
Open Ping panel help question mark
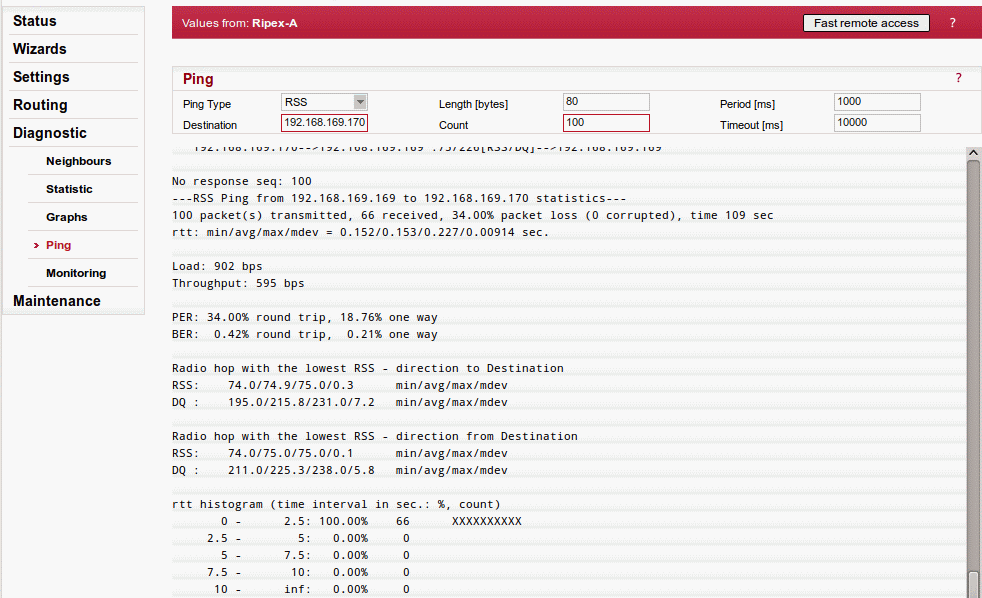pyautogui.click(x=958, y=78)
